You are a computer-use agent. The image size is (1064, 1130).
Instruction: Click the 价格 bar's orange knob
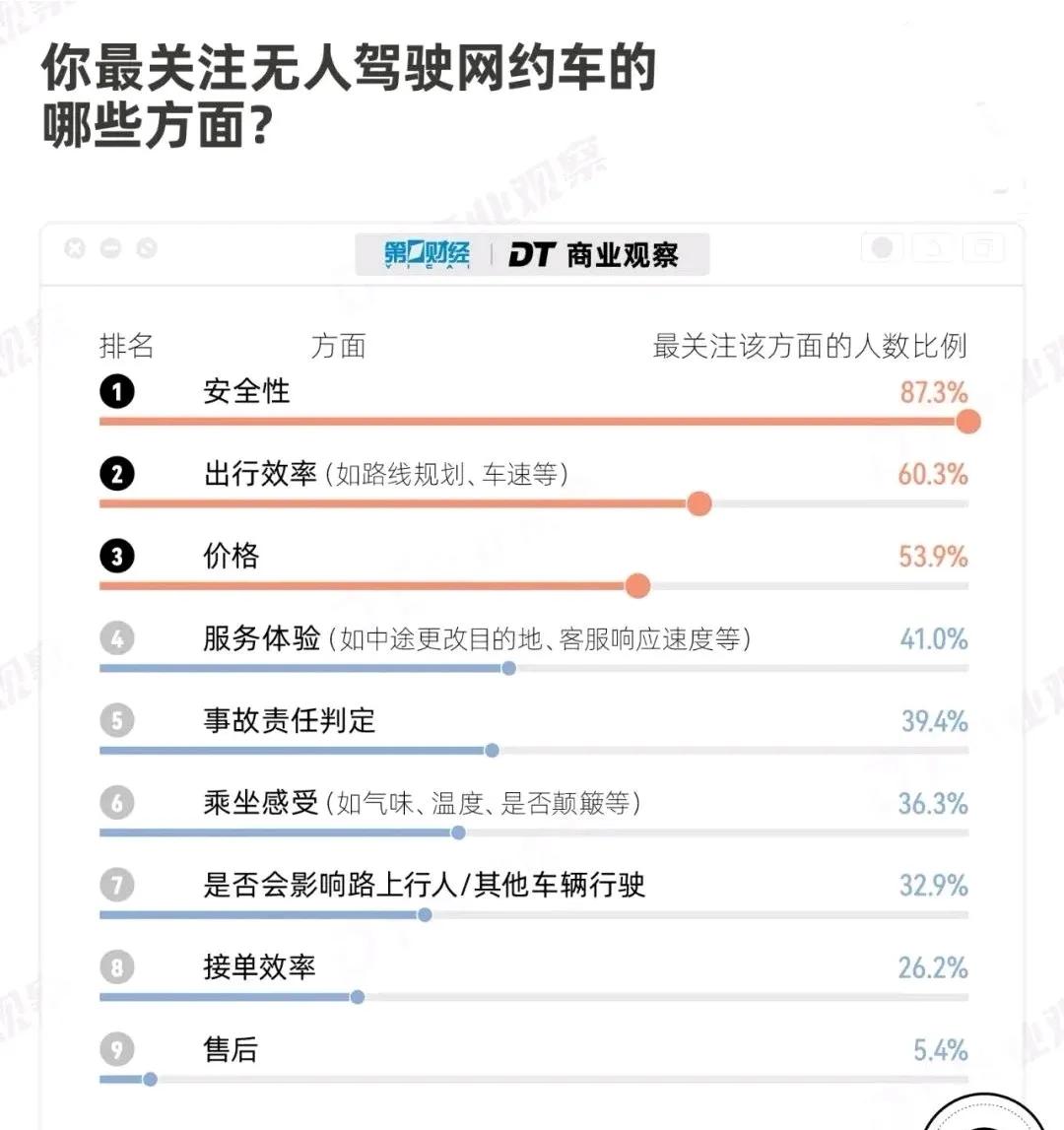point(637,586)
